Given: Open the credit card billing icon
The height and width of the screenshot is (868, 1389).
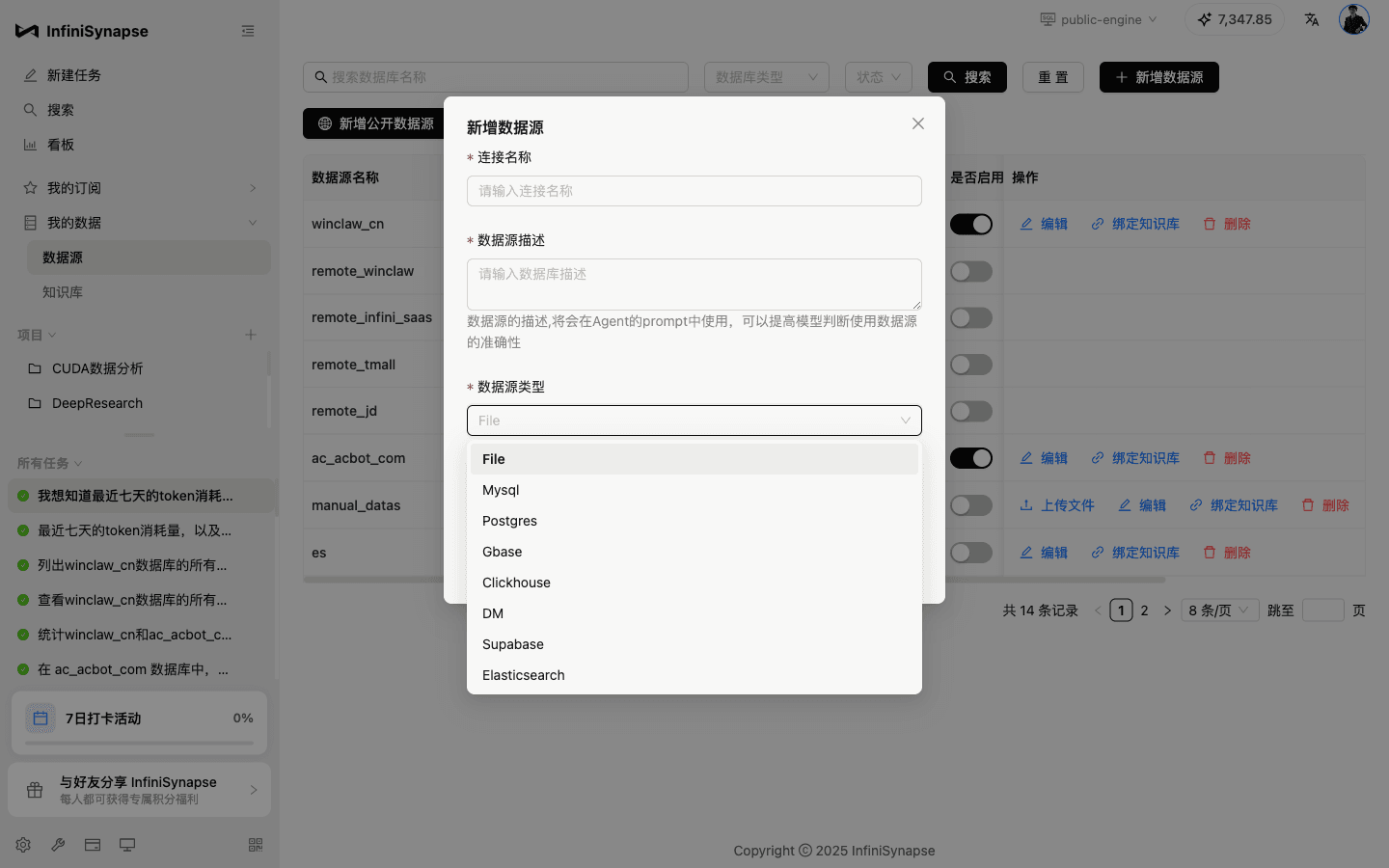Looking at the screenshot, I should (92, 844).
